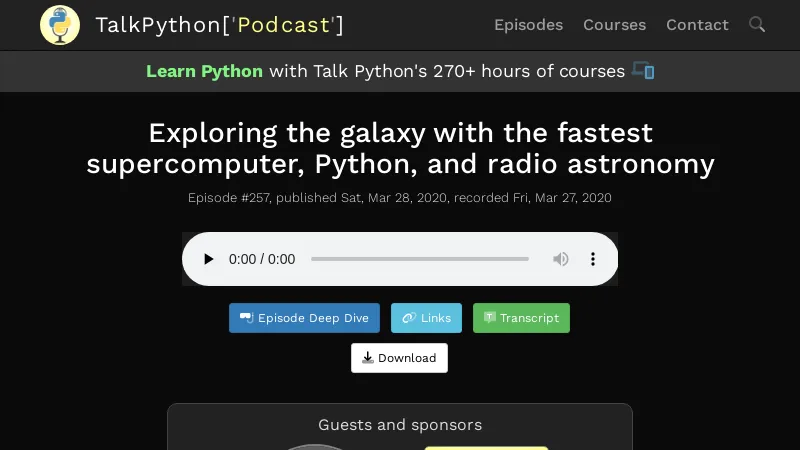Open the search magnifier icon
Image resolution: width=800 pixels, height=450 pixels.
757,24
